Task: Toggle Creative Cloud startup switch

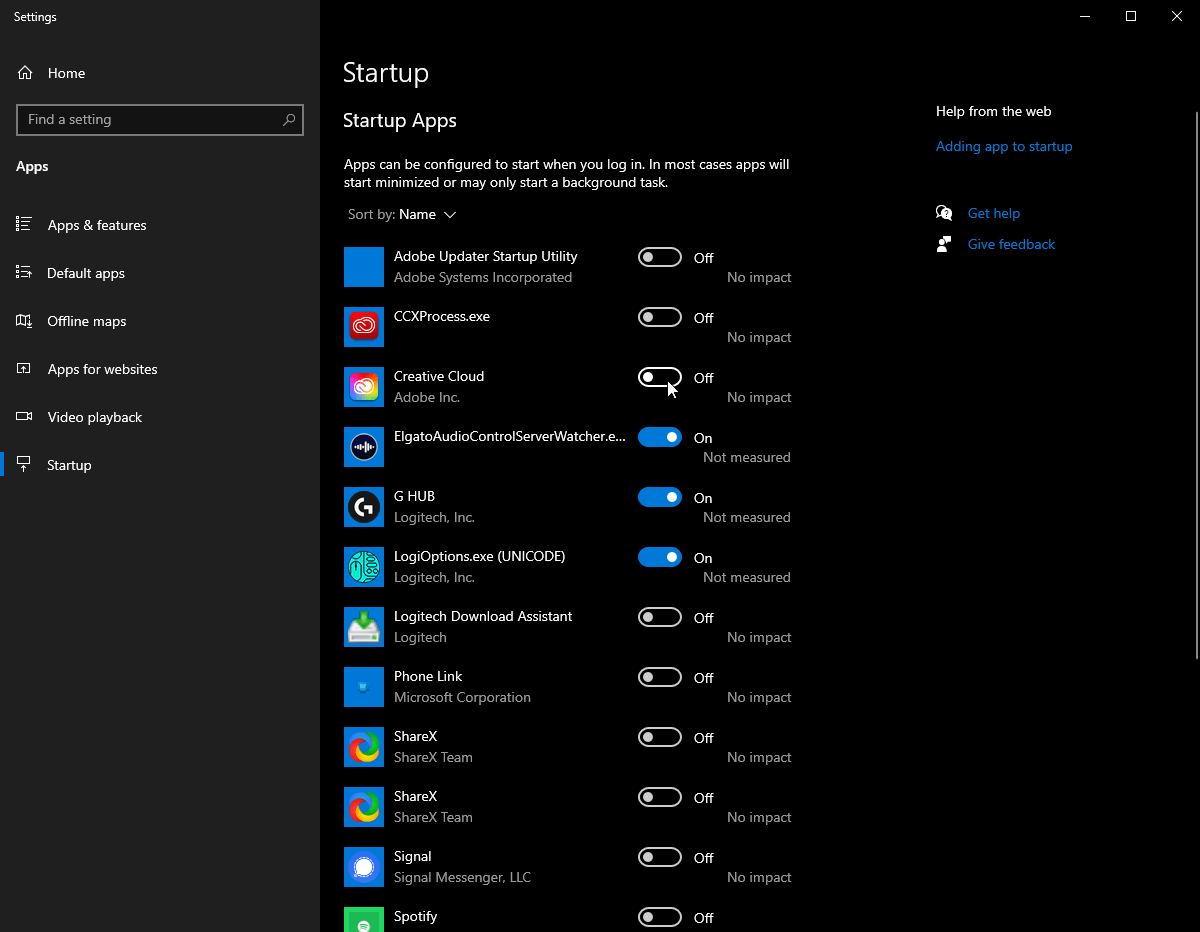Action: coord(660,377)
